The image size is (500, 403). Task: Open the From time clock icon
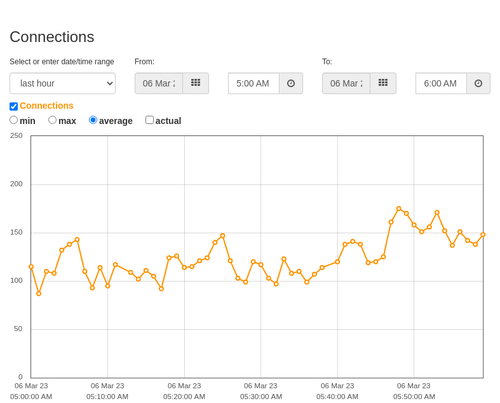coord(291,83)
